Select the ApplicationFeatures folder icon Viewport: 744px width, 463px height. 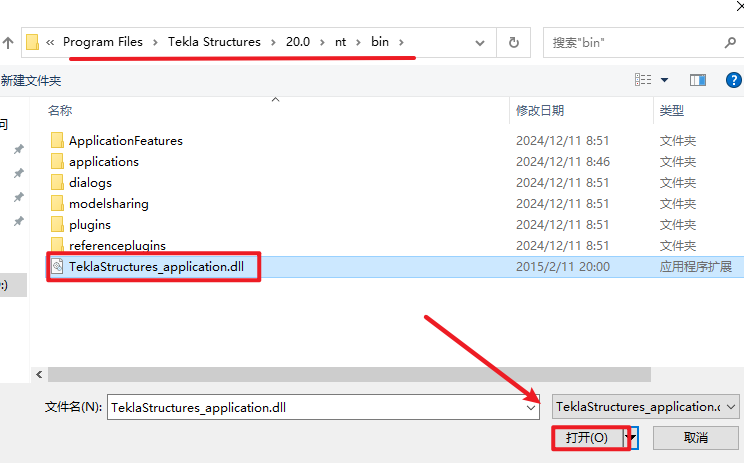(57, 140)
